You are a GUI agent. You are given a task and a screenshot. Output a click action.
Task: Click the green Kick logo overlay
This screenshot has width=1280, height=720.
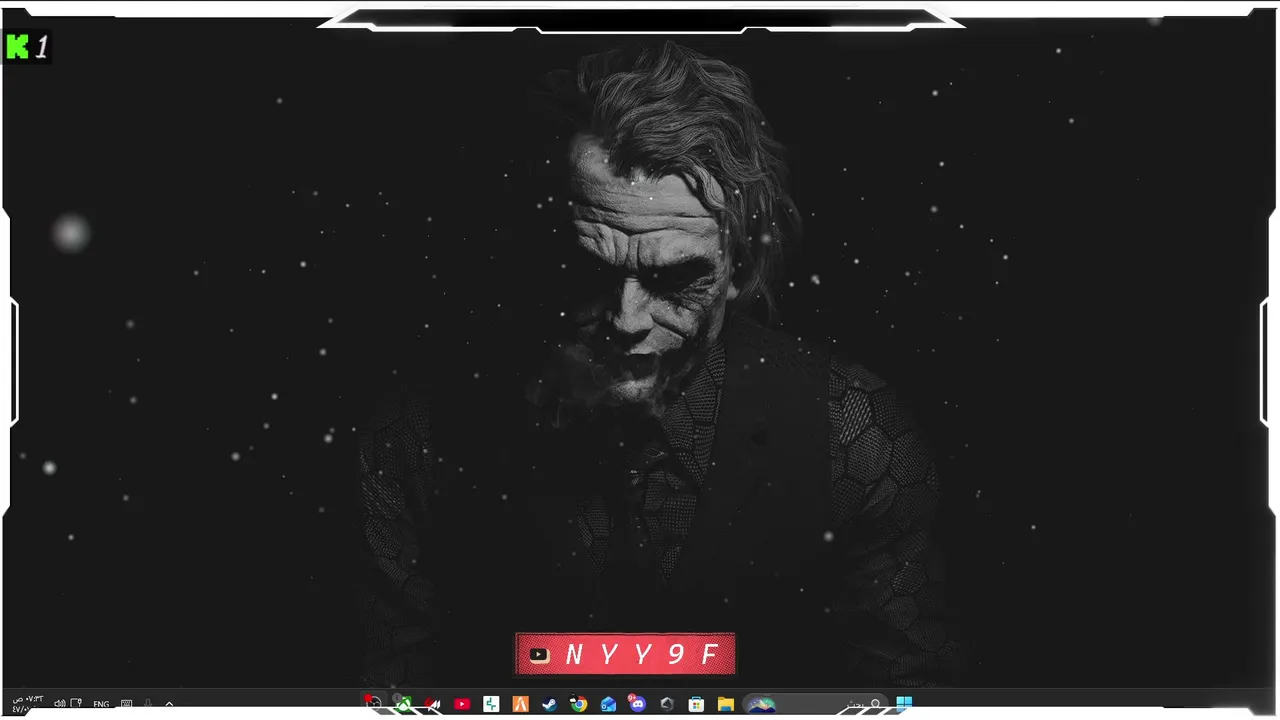click(17, 46)
